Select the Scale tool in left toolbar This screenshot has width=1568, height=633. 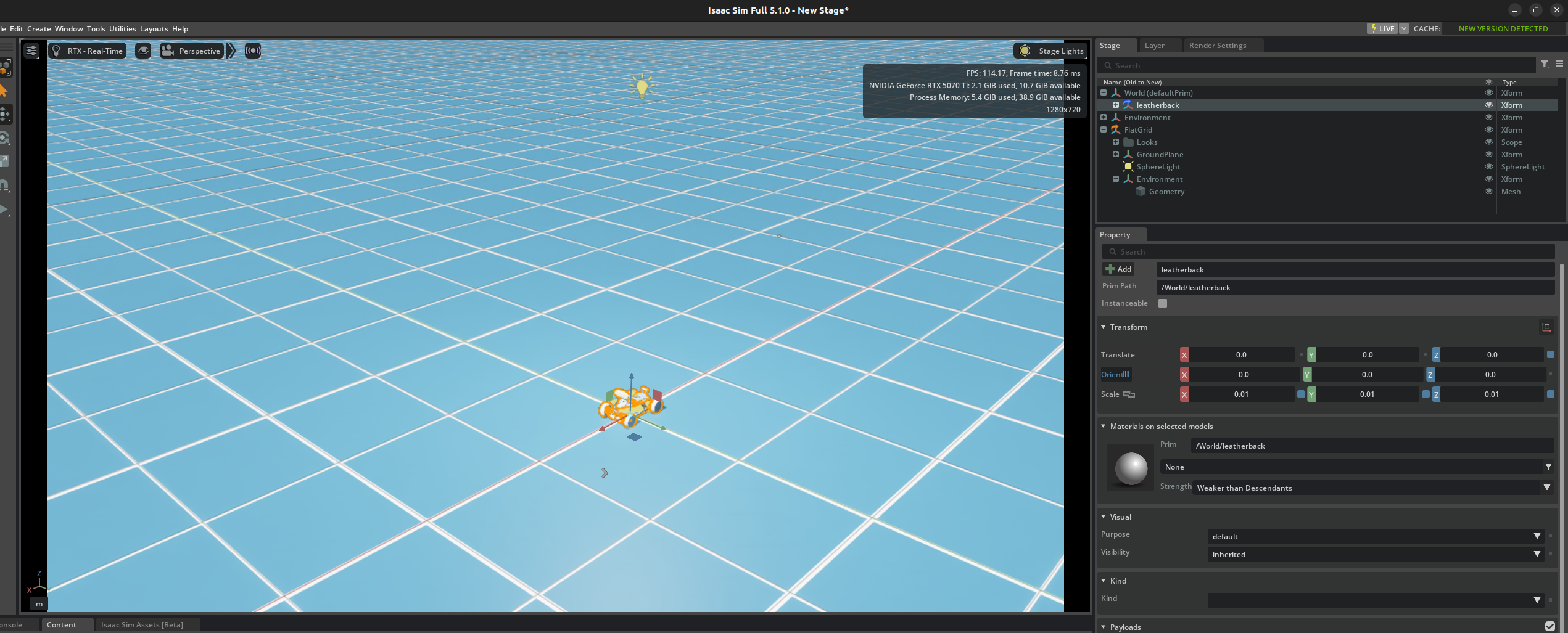[x=4, y=161]
